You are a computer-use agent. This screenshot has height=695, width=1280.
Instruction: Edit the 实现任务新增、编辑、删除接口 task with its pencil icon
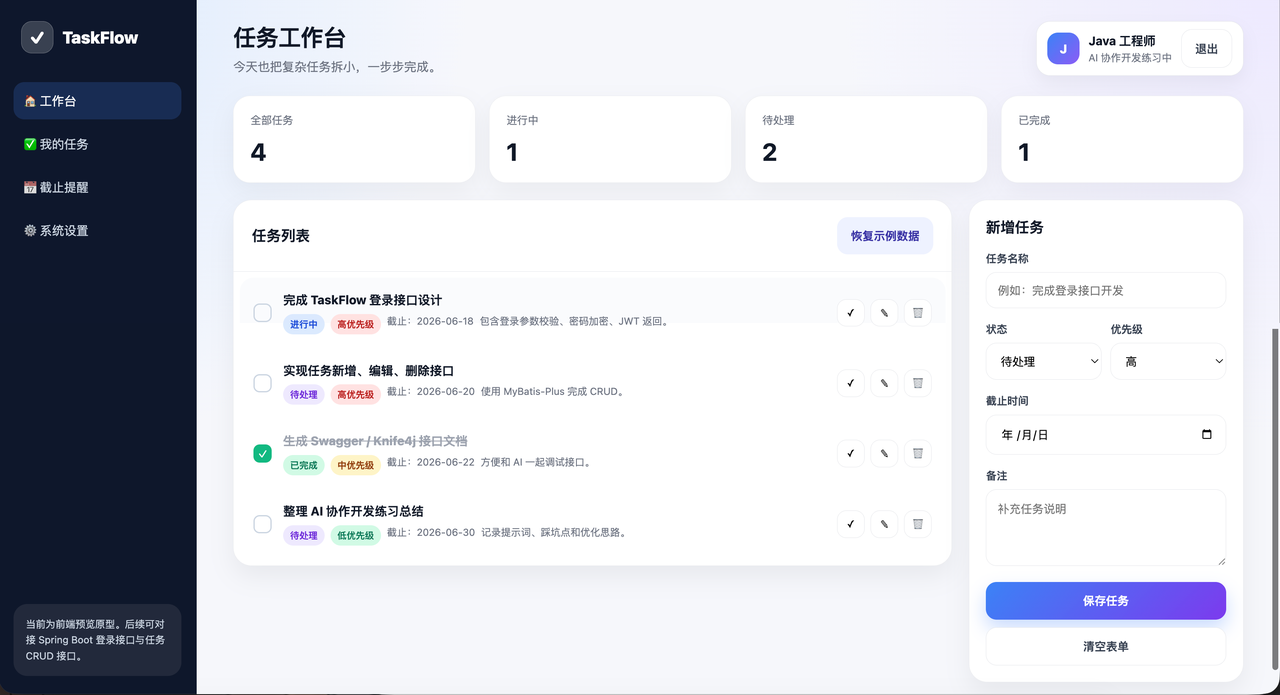pos(884,383)
